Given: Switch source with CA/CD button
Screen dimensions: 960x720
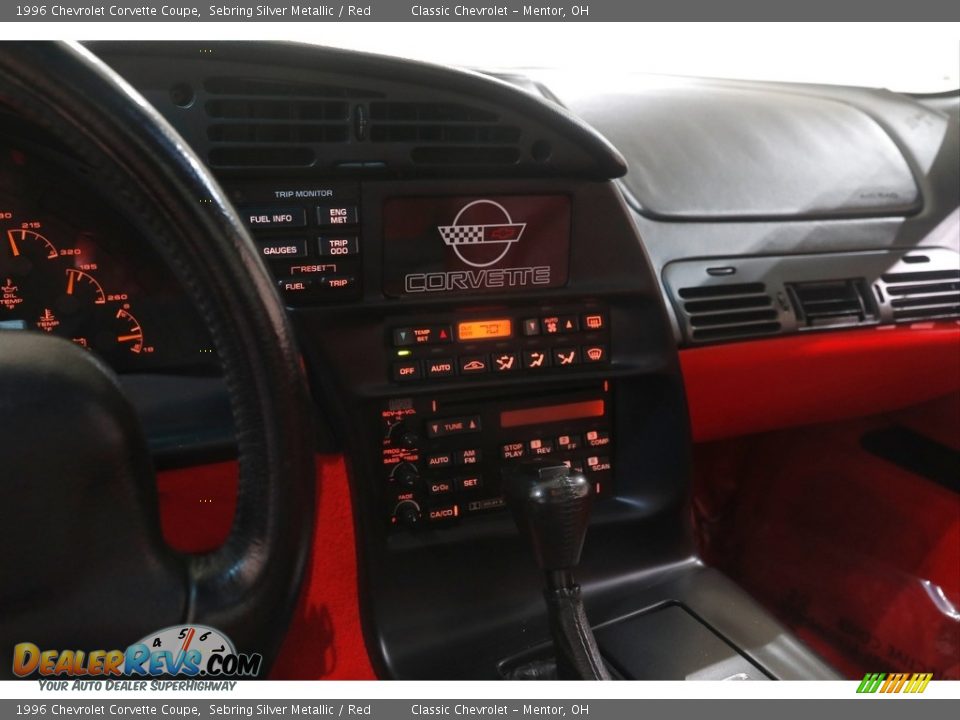Looking at the screenshot, I should click(x=442, y=513).
